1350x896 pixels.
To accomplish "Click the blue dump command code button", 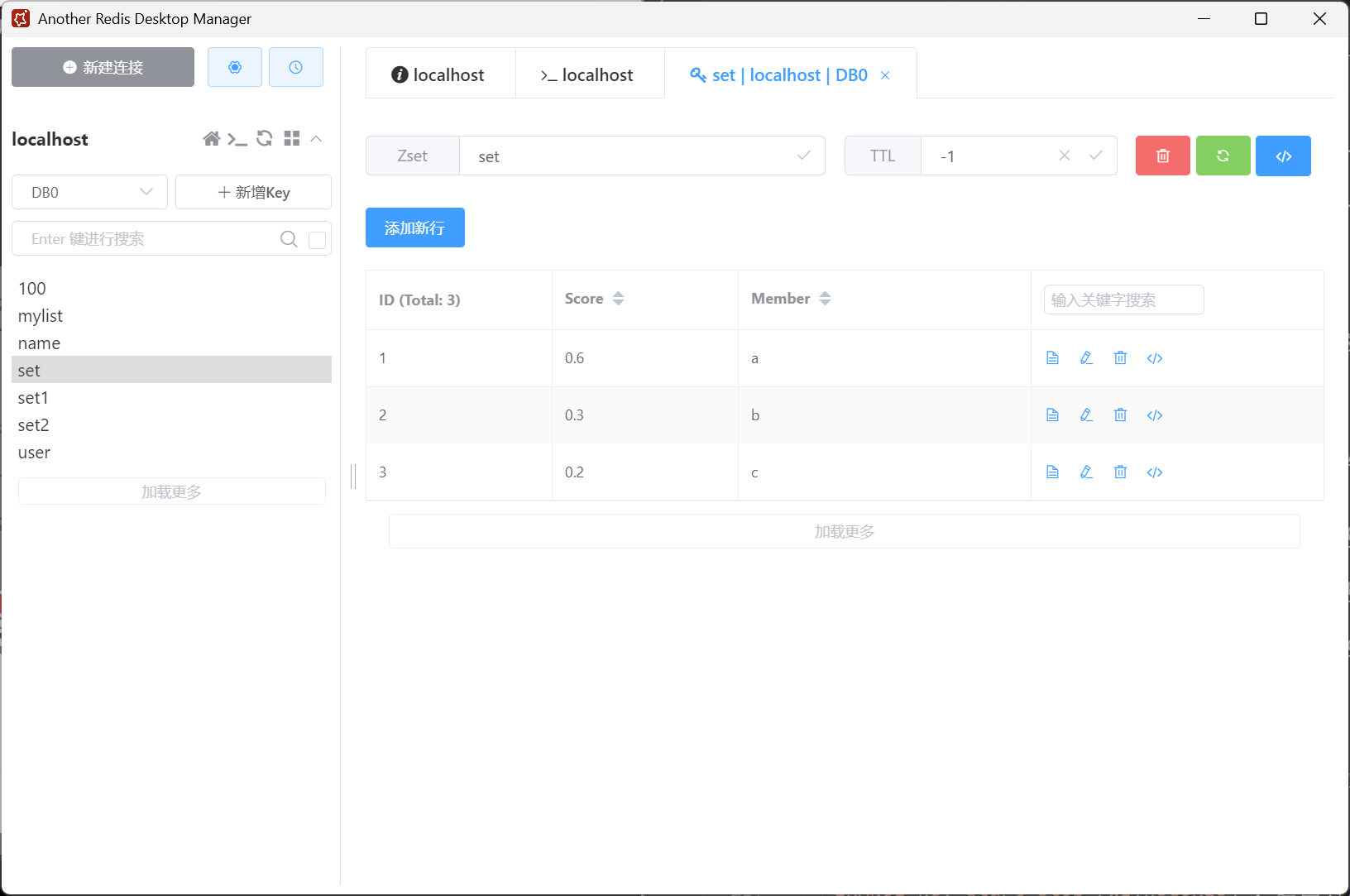I will point(1283,156).
